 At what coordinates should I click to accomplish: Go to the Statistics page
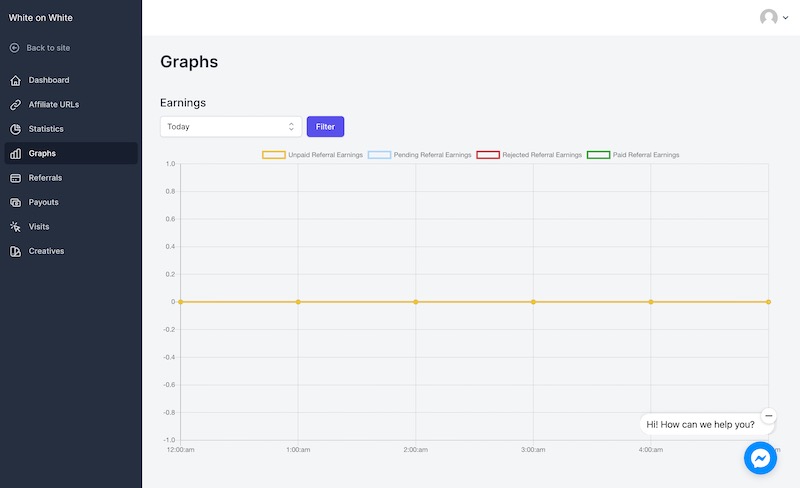46,129
